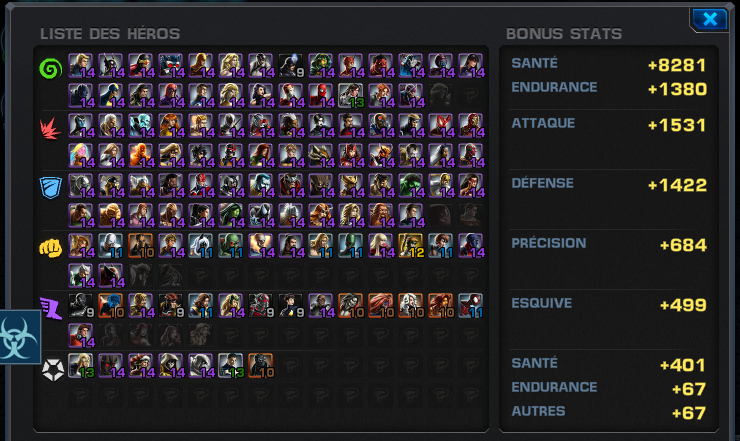740x441 pixels.
Task: Click the white Generalist class icon
Action: (x=52, y=369)
